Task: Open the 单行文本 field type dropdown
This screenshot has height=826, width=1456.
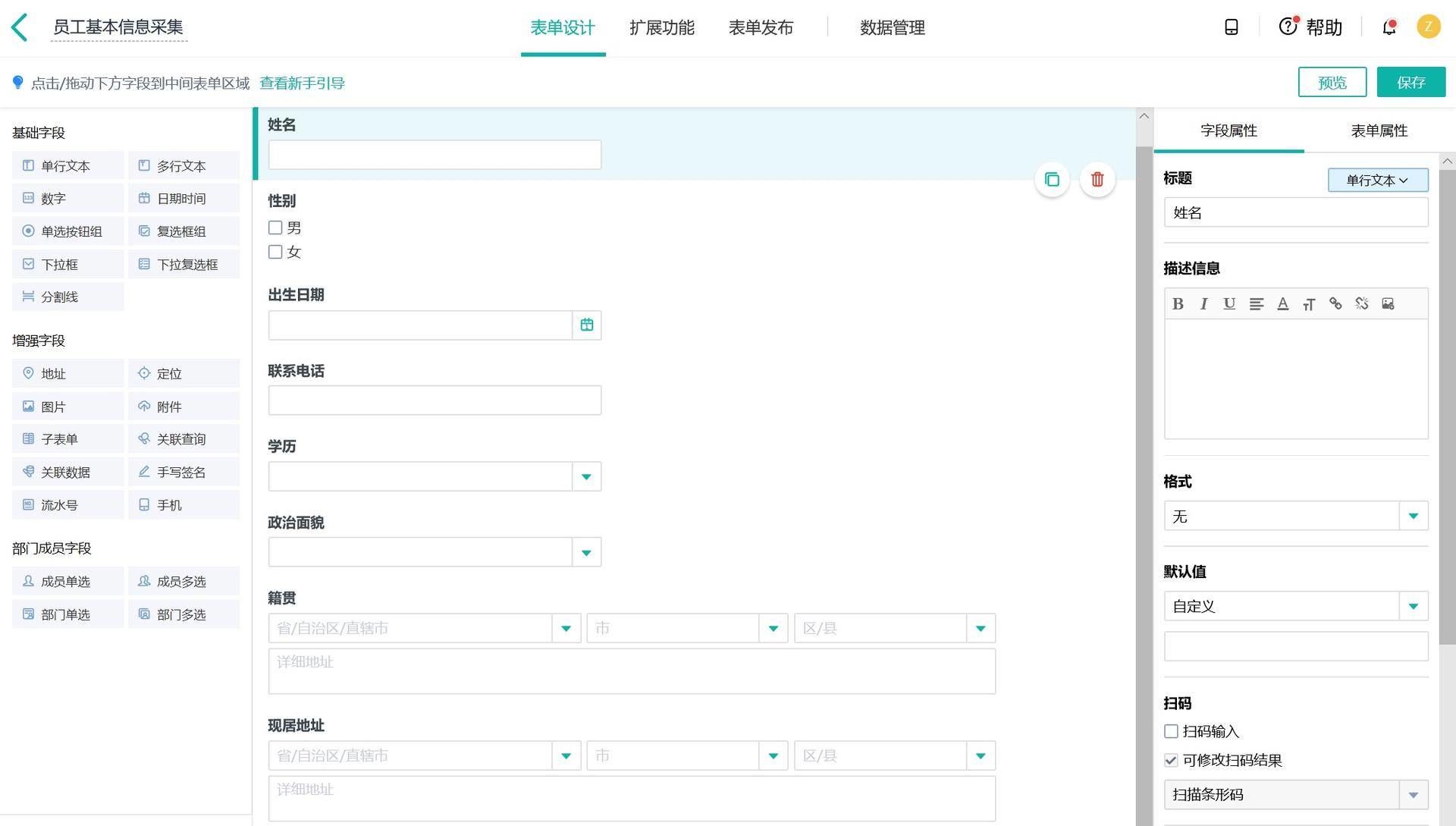Action: click(x=1378, y=180)
